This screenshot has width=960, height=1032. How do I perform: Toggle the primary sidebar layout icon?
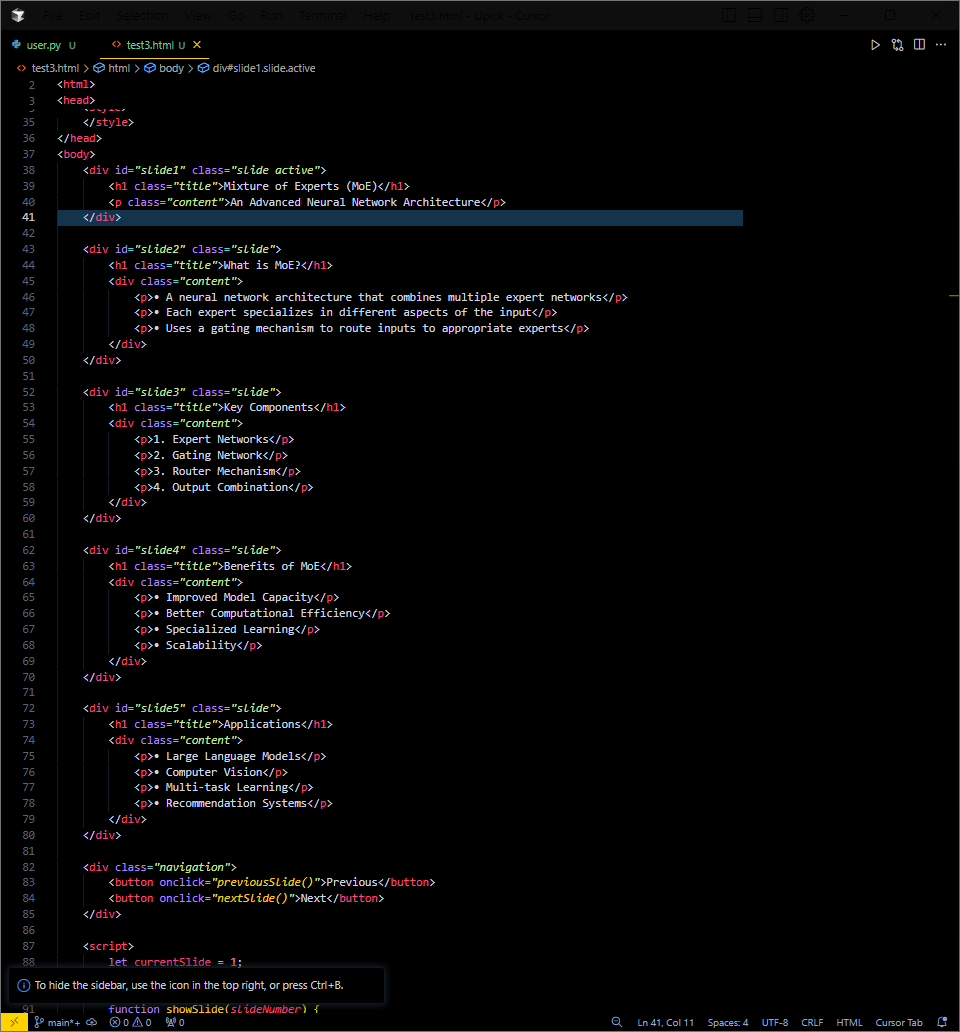(729, 15)
